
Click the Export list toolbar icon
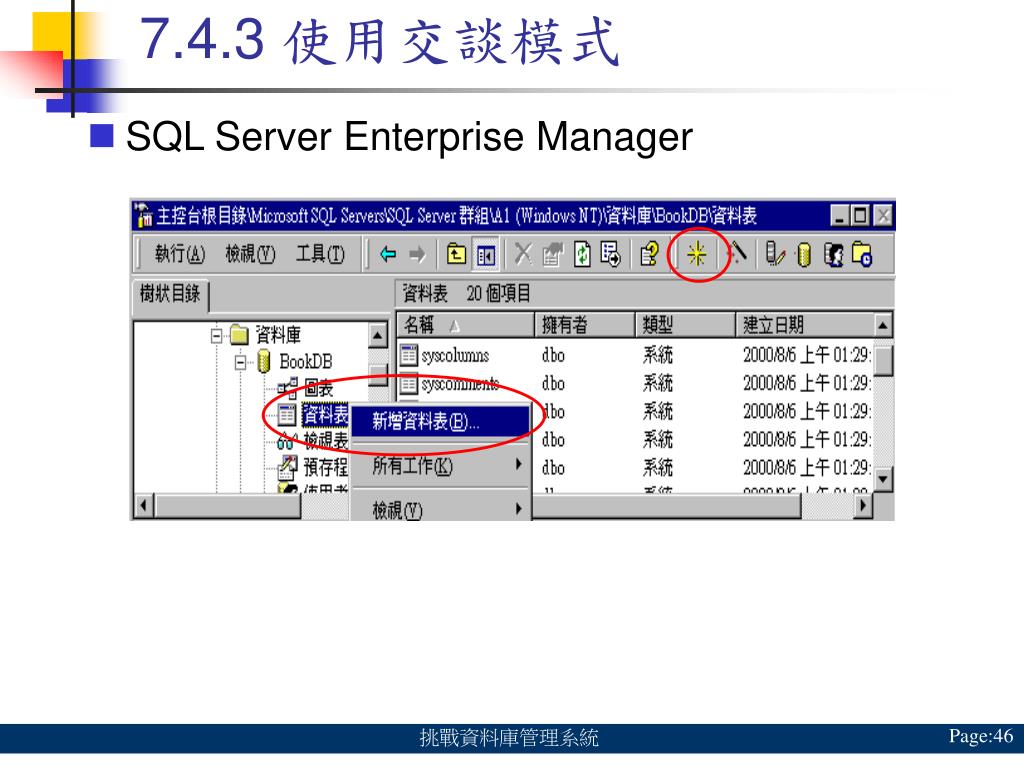pos(611,254)
